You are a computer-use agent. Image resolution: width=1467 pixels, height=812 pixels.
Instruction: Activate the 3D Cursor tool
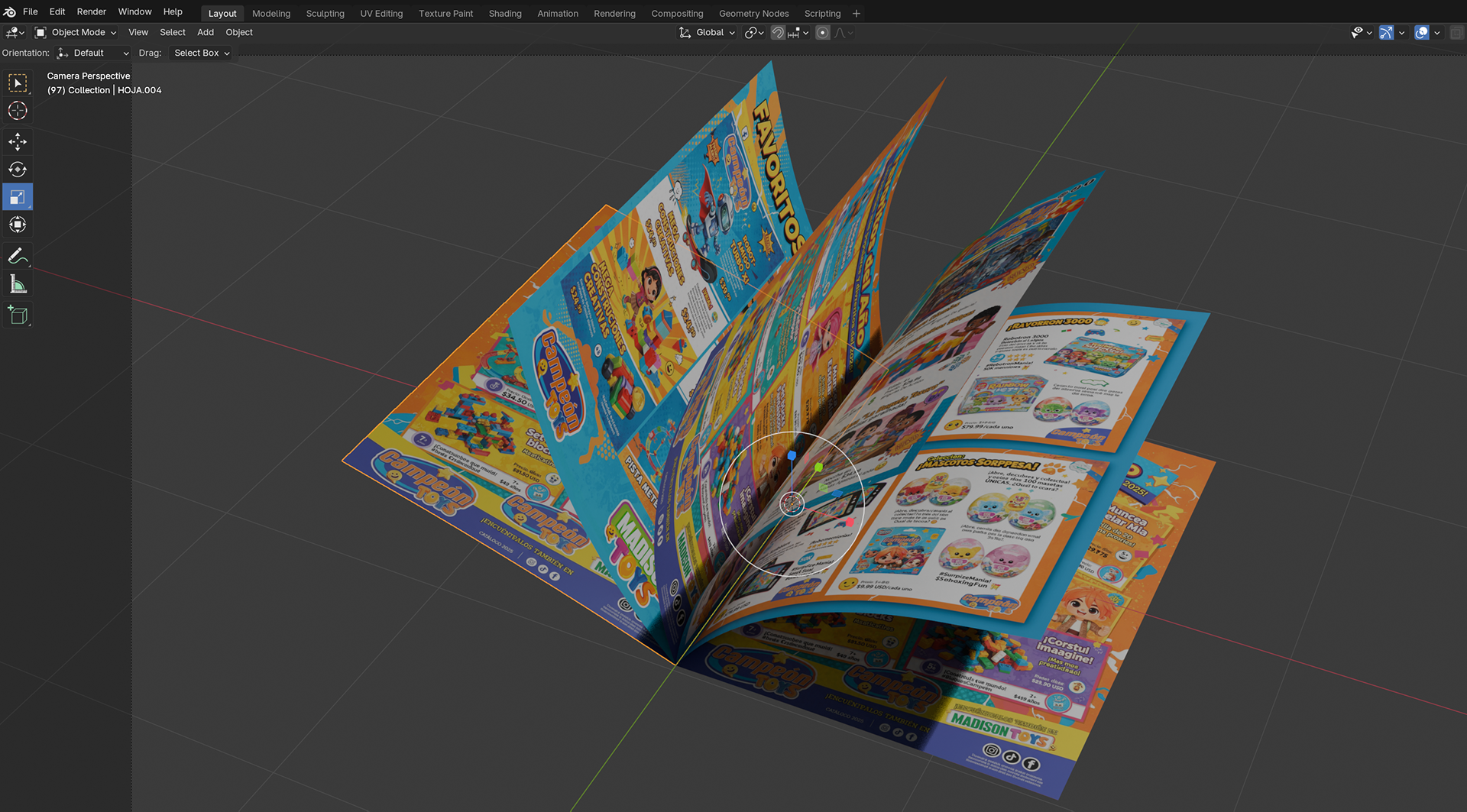coord(18,111)
